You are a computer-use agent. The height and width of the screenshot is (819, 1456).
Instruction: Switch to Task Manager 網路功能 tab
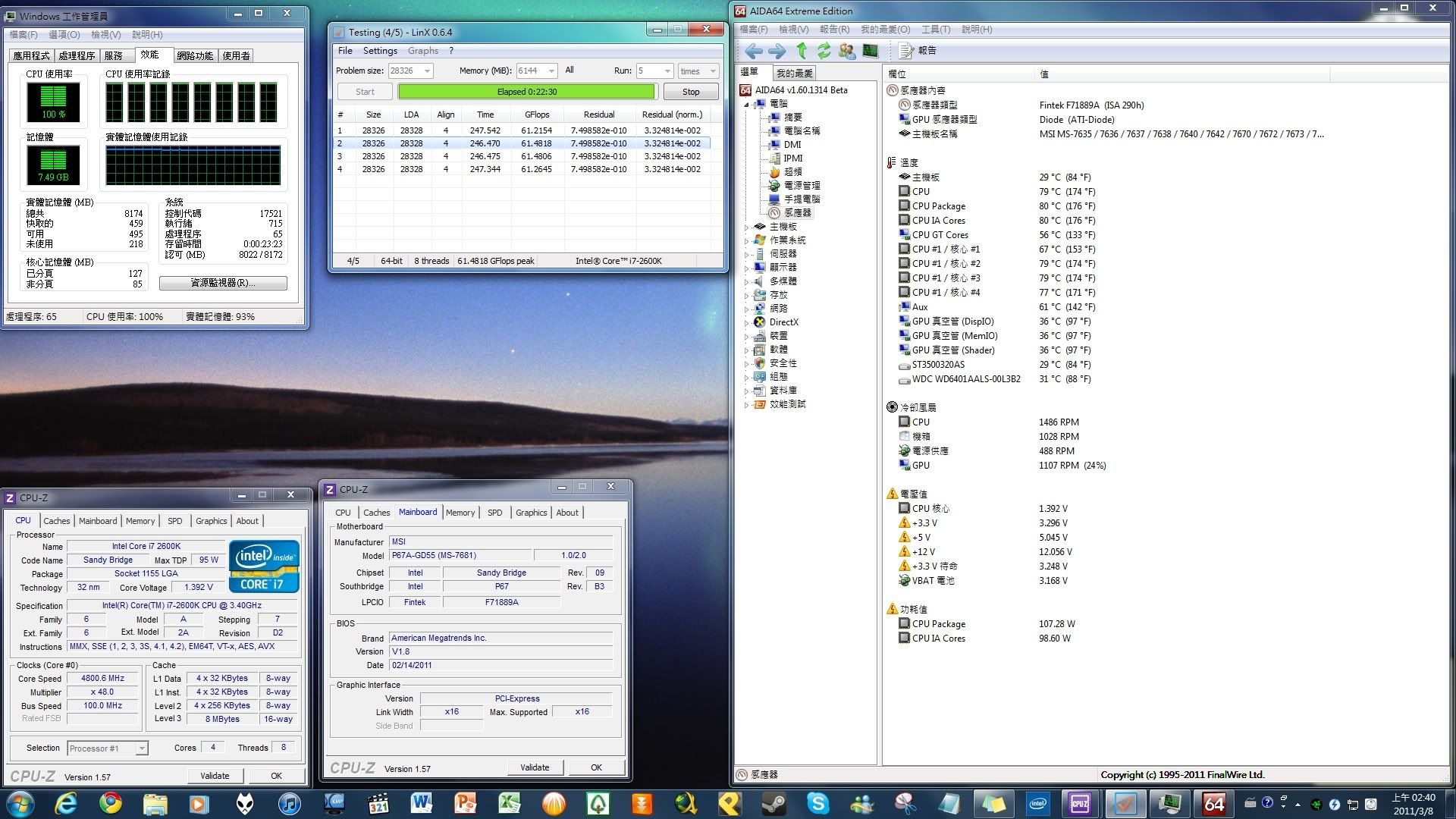tap(195, 56)
